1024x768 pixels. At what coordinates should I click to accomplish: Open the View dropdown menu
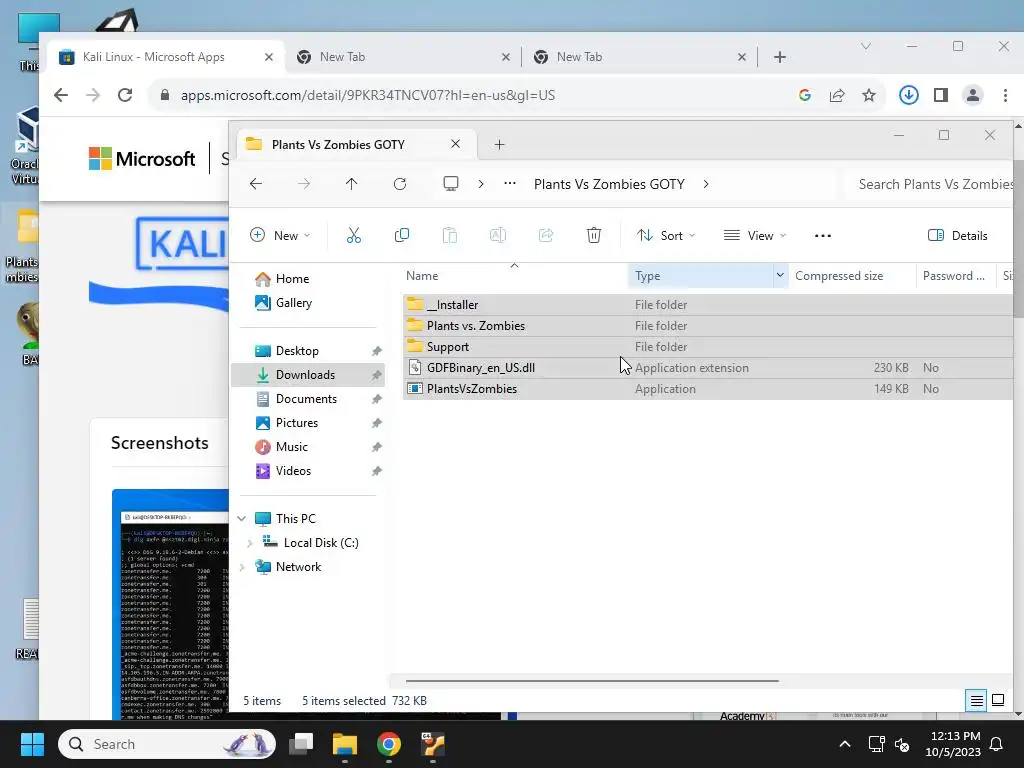tap(755, 236)
